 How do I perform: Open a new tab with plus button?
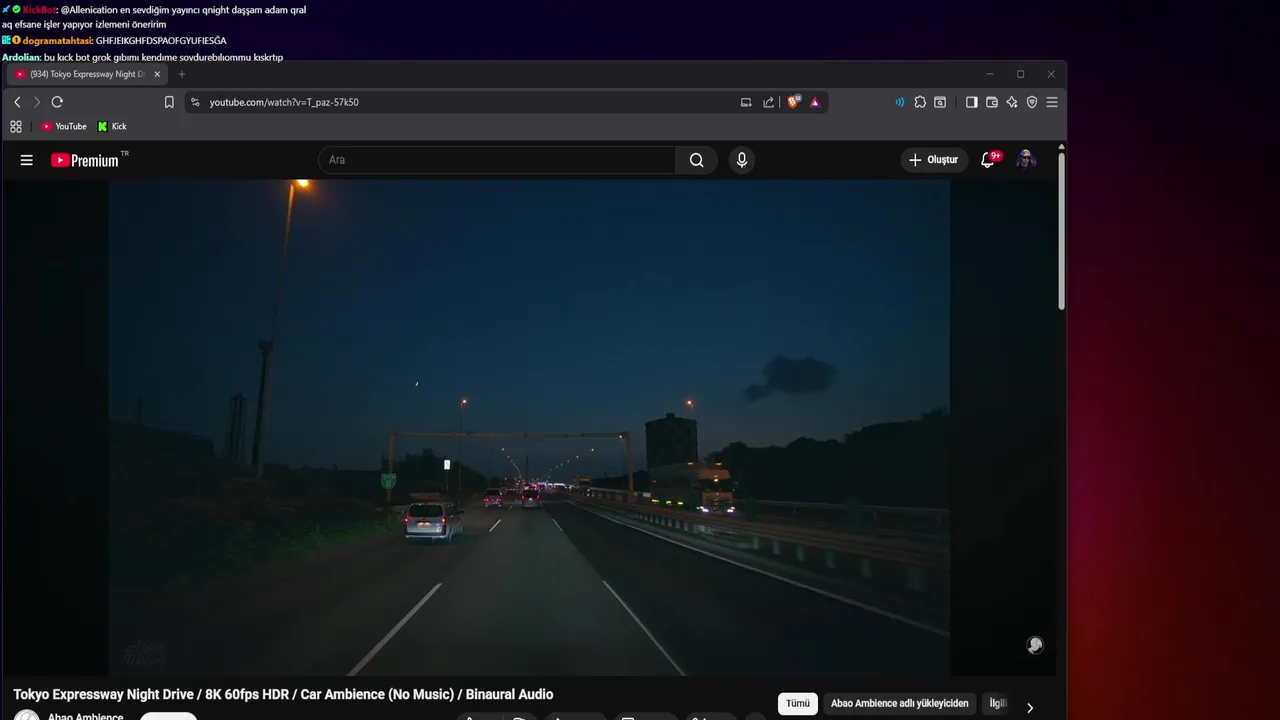182,74
